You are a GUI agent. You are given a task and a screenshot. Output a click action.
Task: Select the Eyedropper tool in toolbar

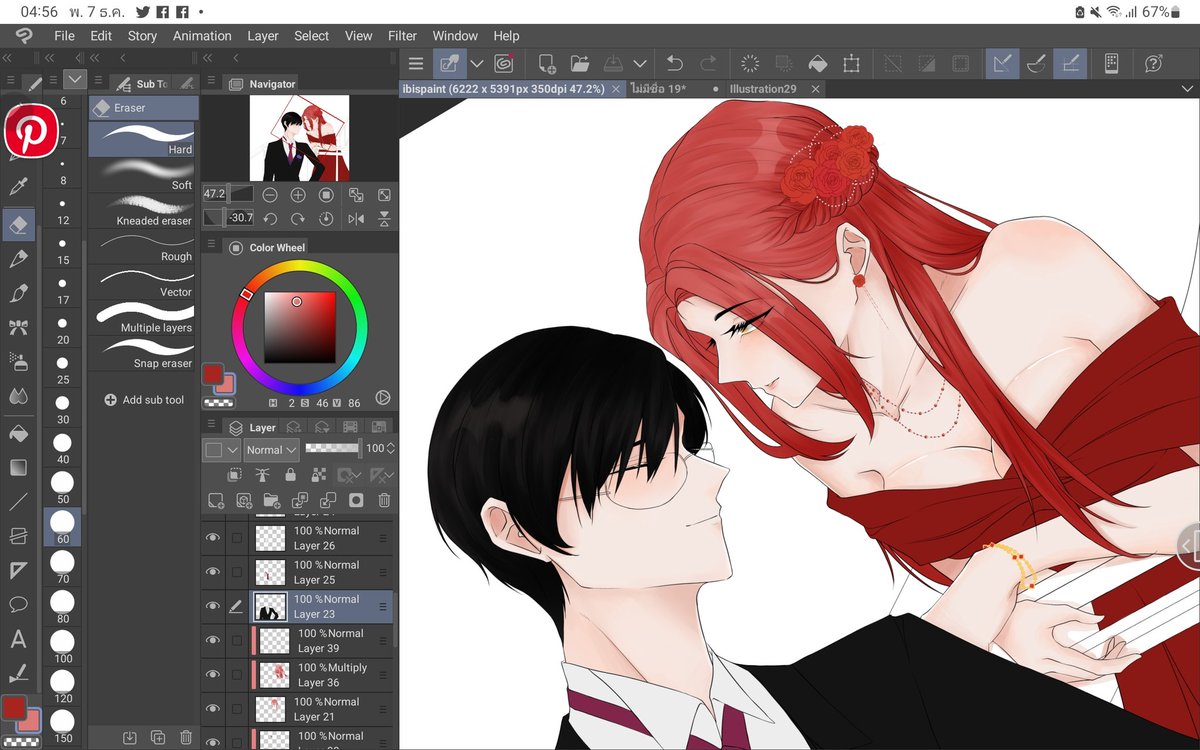coord(18,186)
